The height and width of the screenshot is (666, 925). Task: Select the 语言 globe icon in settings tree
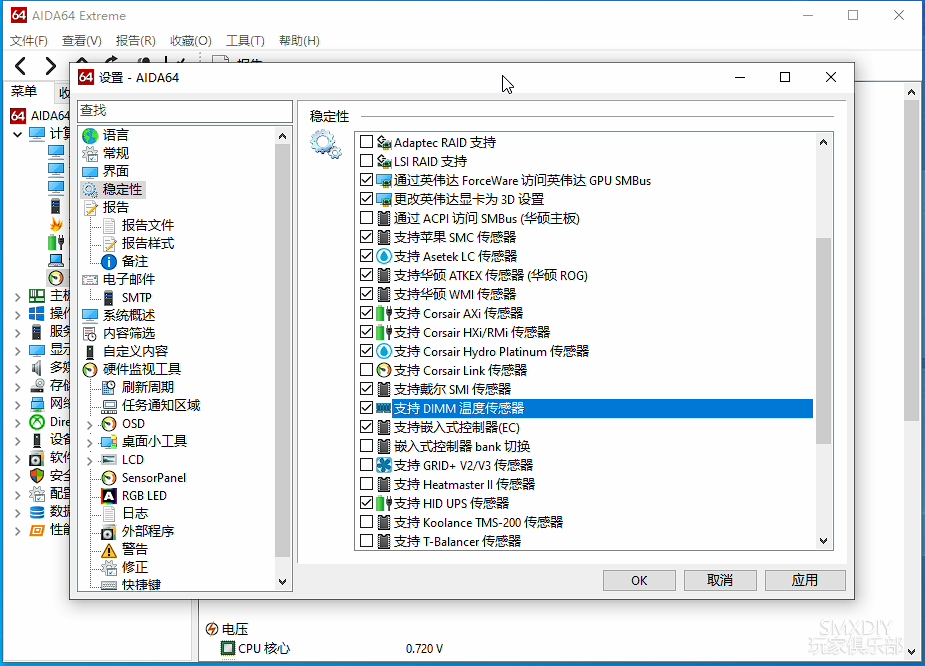(x=90, y=136)
